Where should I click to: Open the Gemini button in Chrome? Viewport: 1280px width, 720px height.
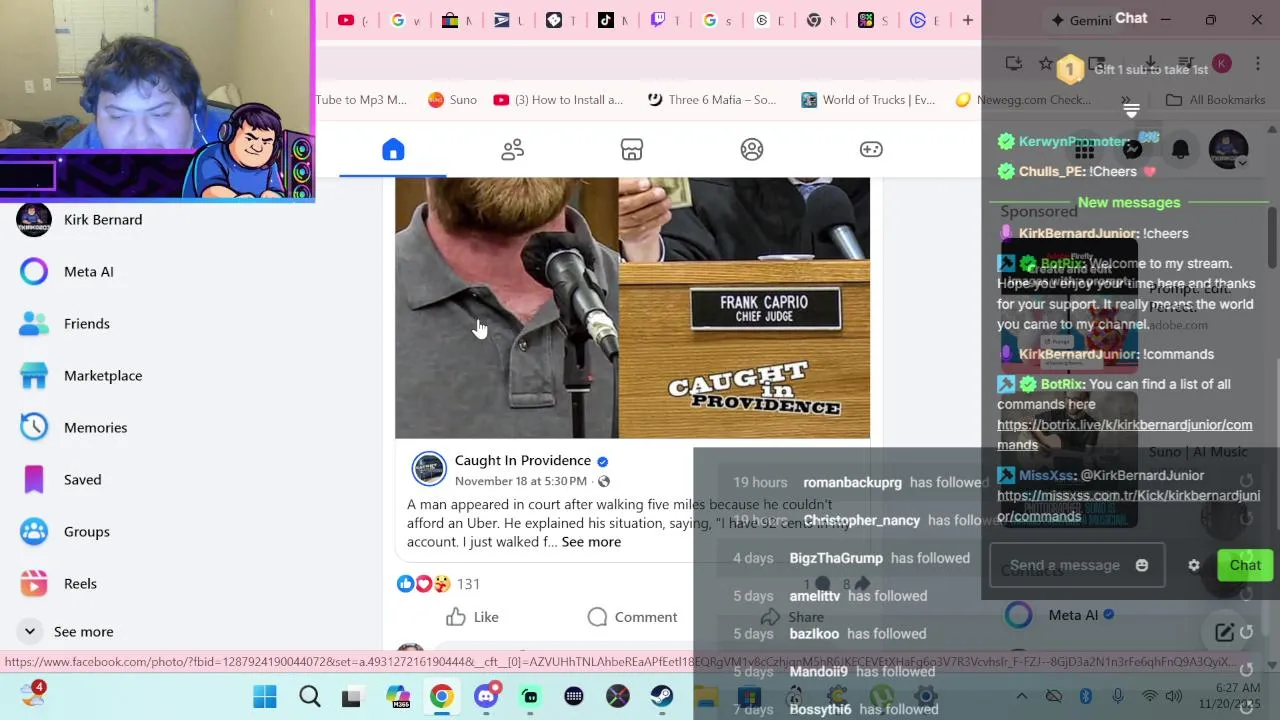tap(1082, 20)
